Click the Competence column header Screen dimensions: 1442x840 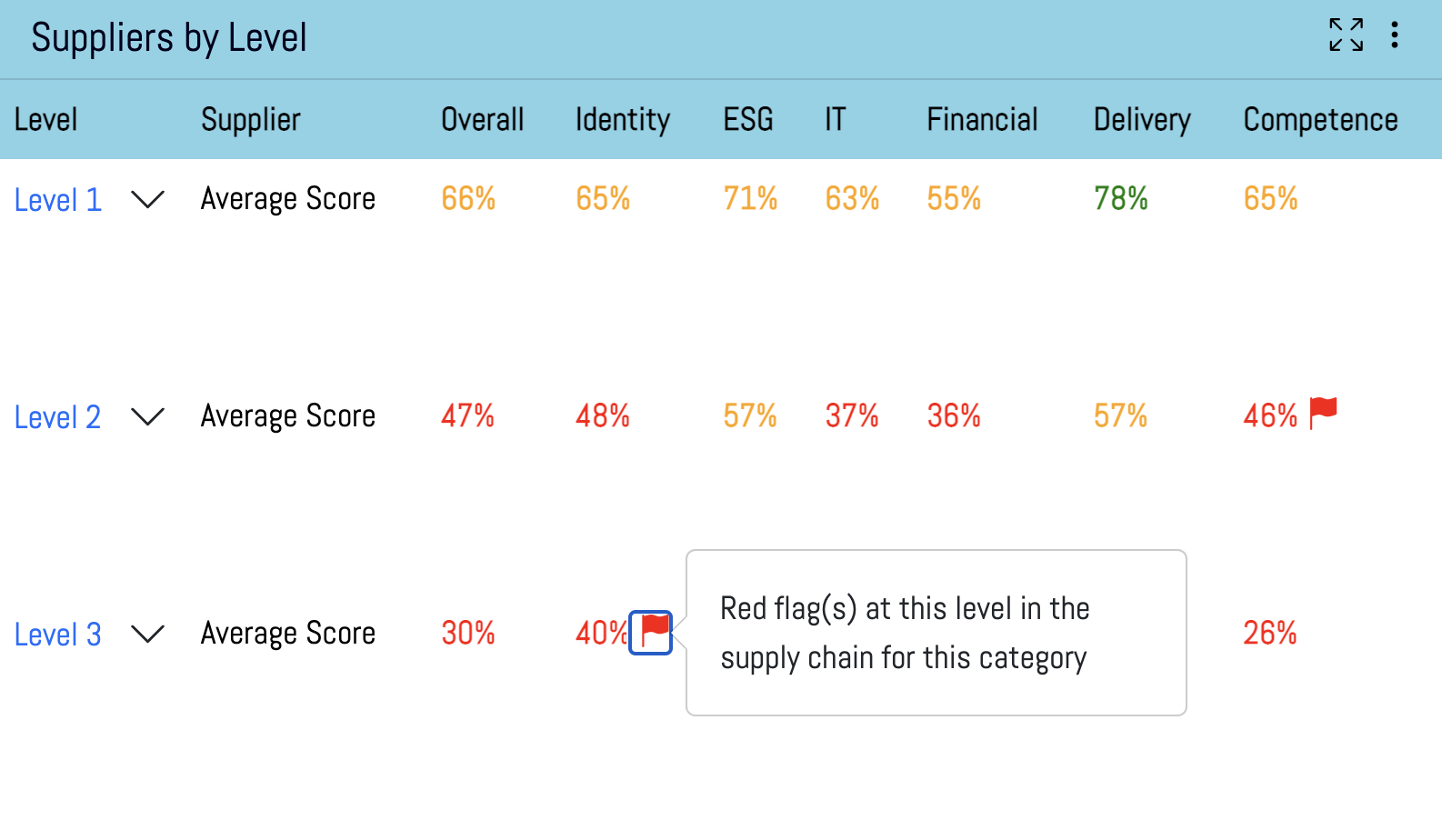(1320, 120)
